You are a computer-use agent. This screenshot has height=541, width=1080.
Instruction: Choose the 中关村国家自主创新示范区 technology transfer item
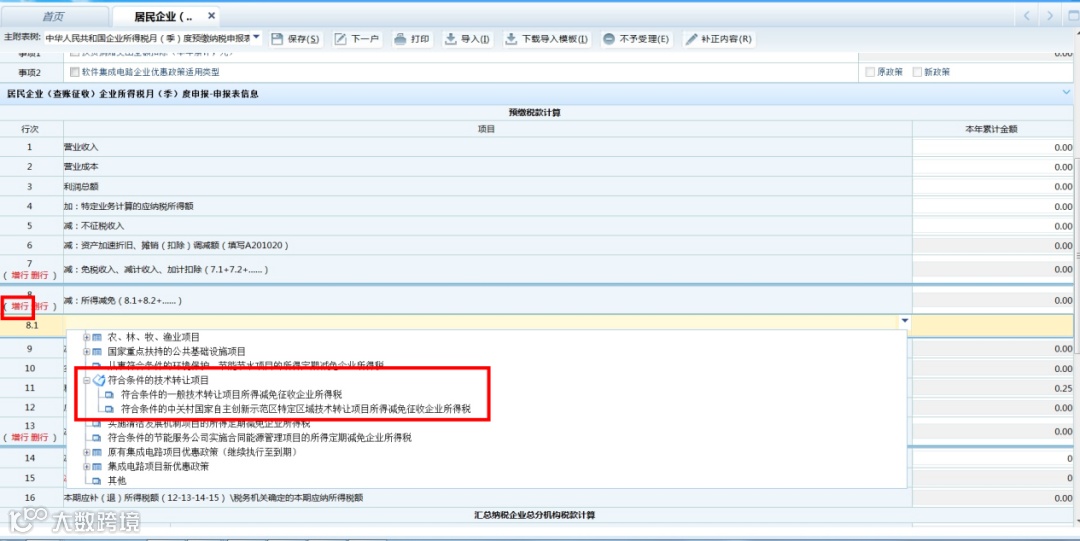tap(295, 409)
